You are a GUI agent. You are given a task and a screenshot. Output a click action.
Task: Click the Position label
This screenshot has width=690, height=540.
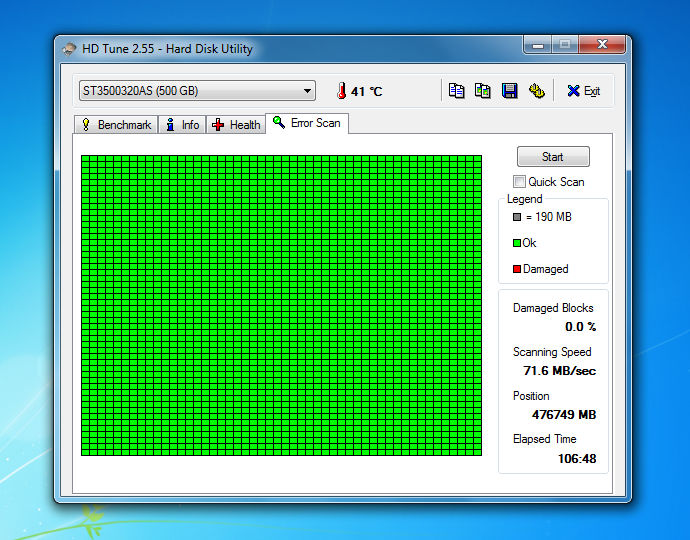coord(531,396)
